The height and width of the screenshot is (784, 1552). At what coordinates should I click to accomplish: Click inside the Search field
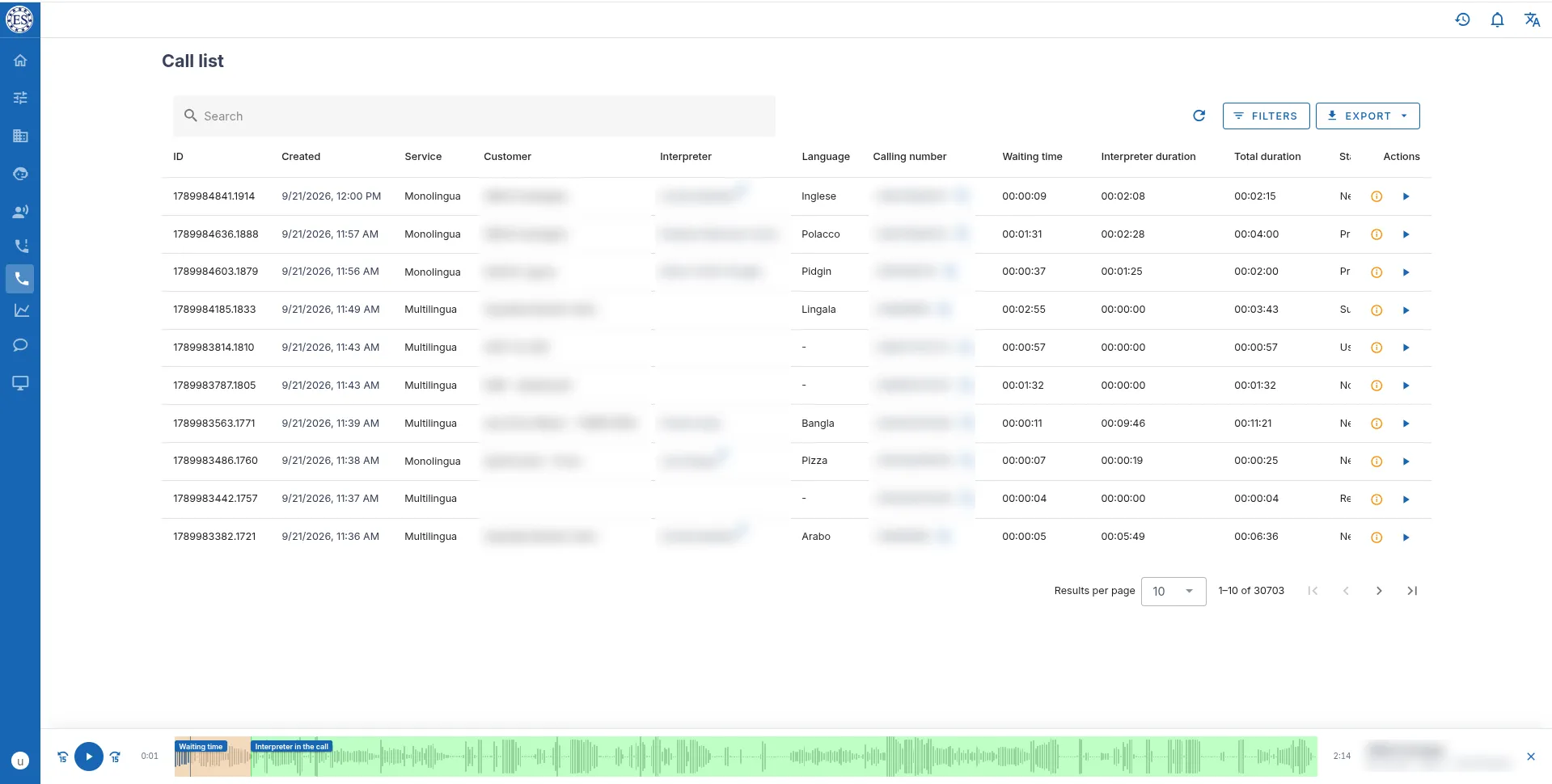(x=474, y=116)
